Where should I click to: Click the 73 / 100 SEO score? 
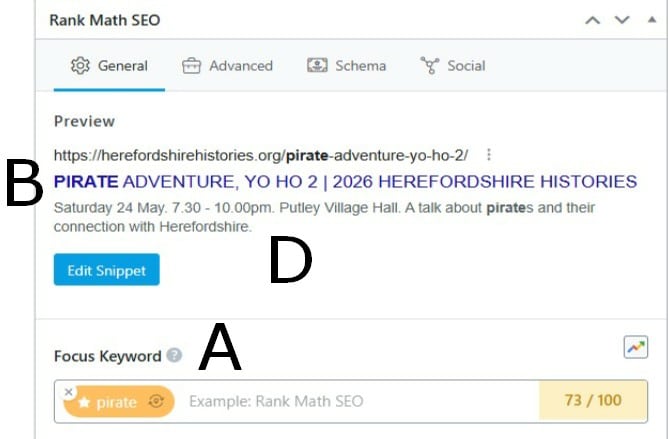tap(592, 401)
